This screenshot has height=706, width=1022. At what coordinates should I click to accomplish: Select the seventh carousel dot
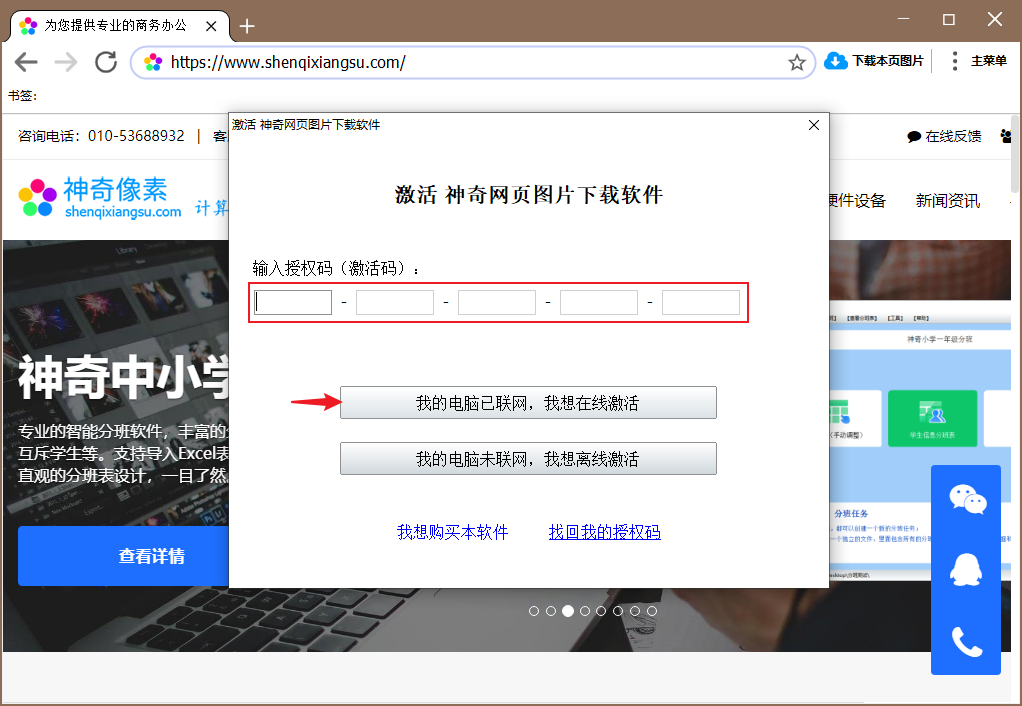pos(635,611)
